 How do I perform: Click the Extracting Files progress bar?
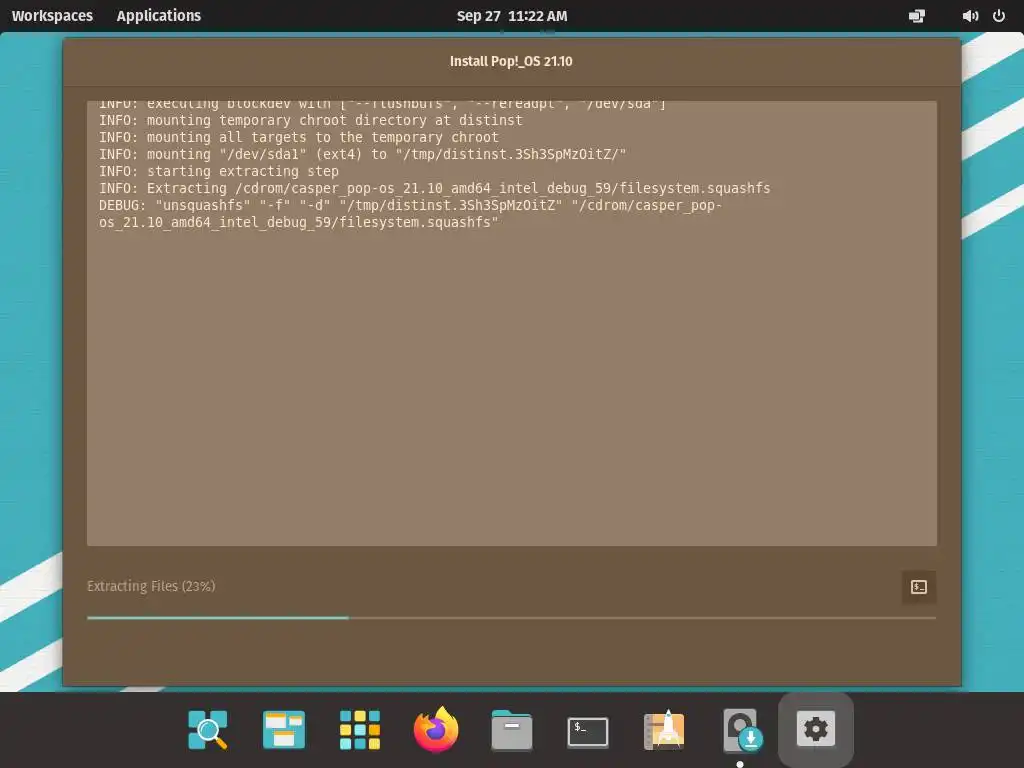pos(511,617)
